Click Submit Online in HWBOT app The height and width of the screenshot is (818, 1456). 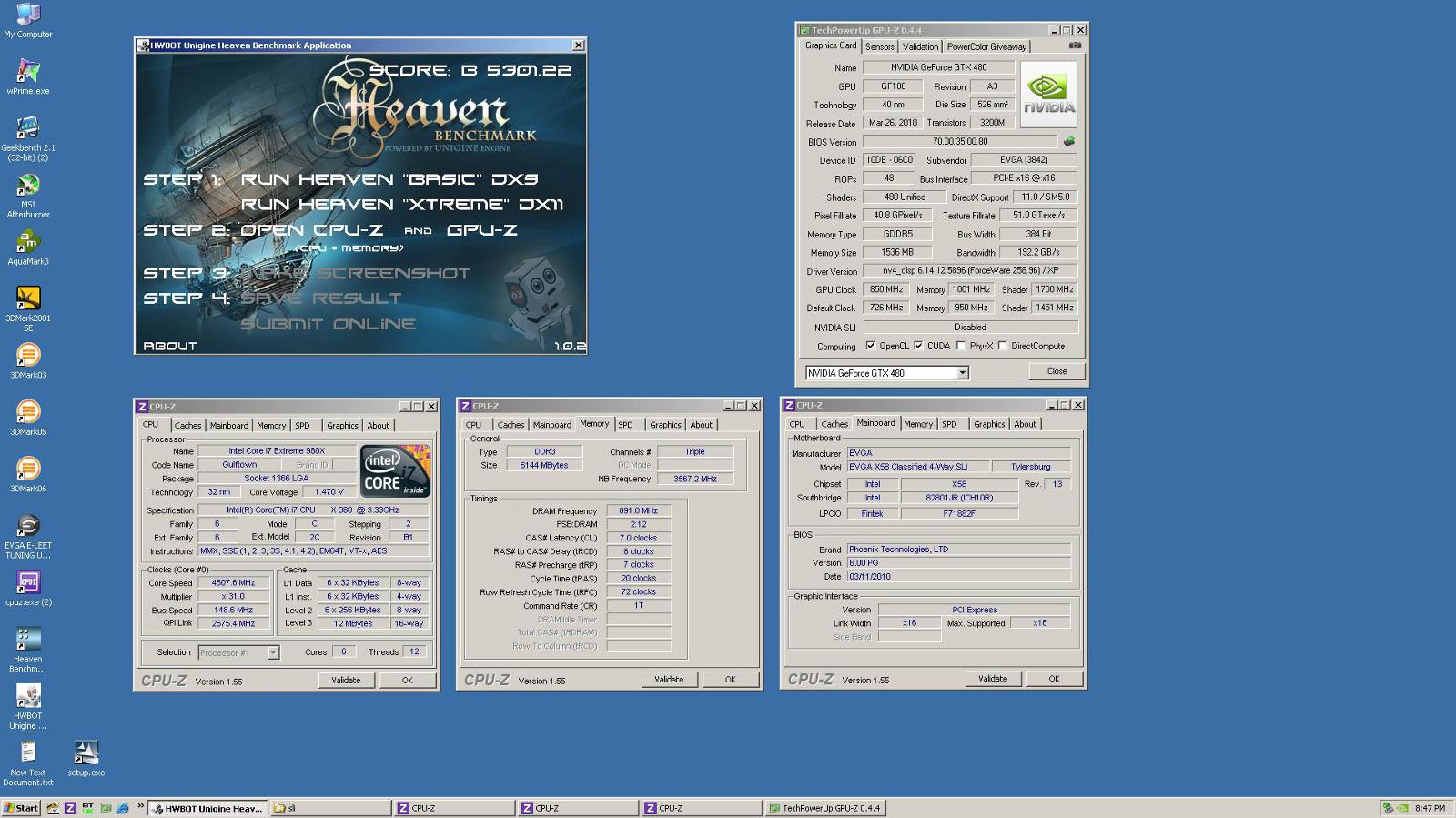tap(328, 324)
